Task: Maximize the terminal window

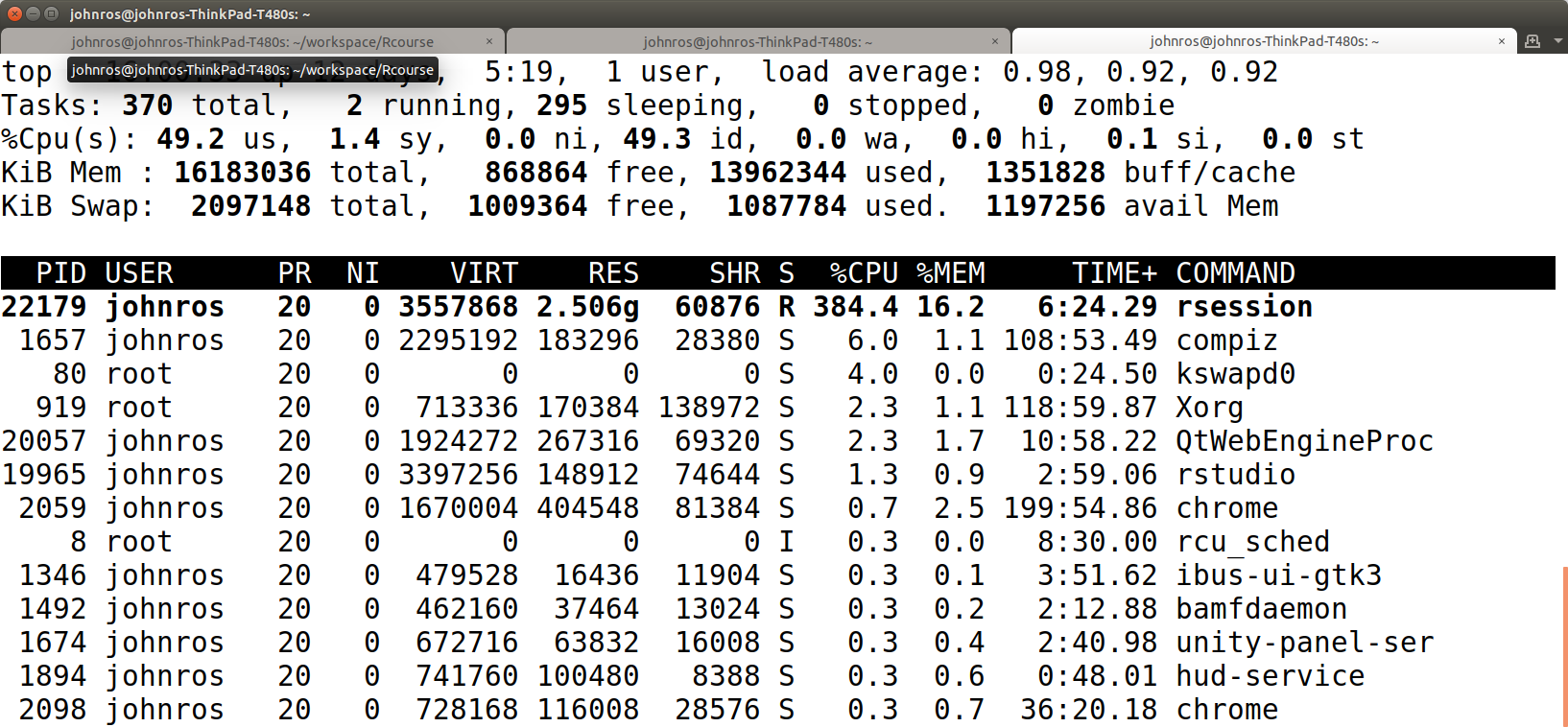Action: 51,13
